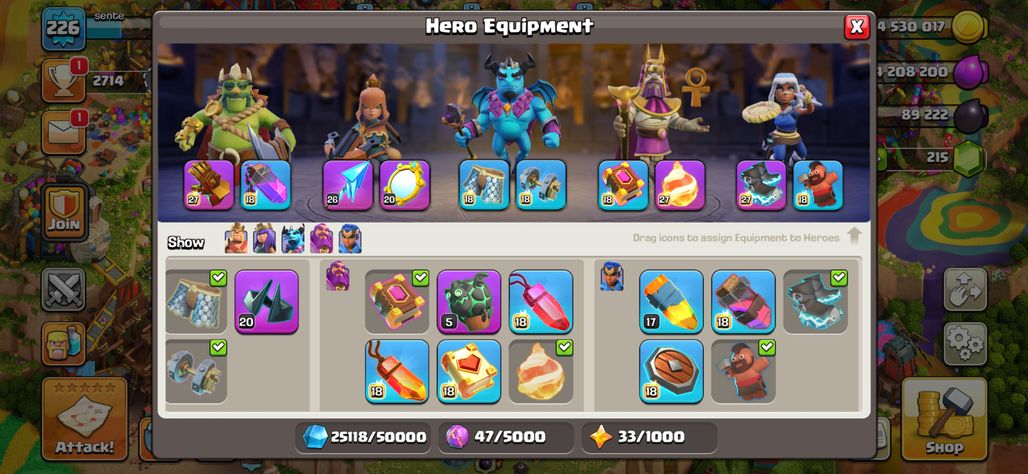Tap the Attack! map button
This screenshot has width=1028, height=474.
coord(85,420)
